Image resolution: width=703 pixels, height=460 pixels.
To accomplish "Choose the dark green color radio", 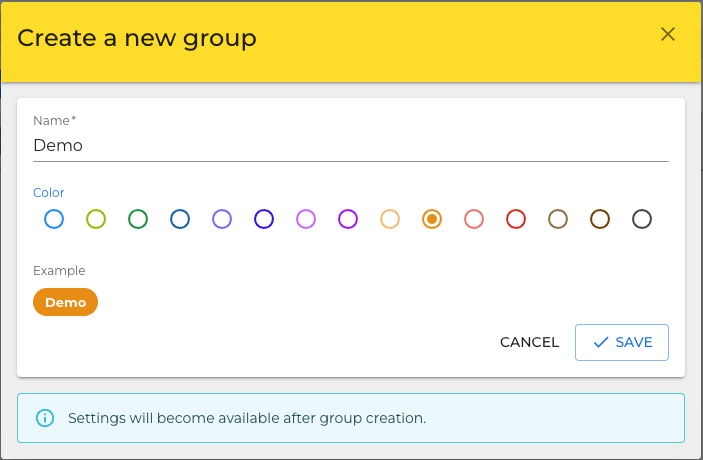I will pyautogui.click(x=138, y=219).
